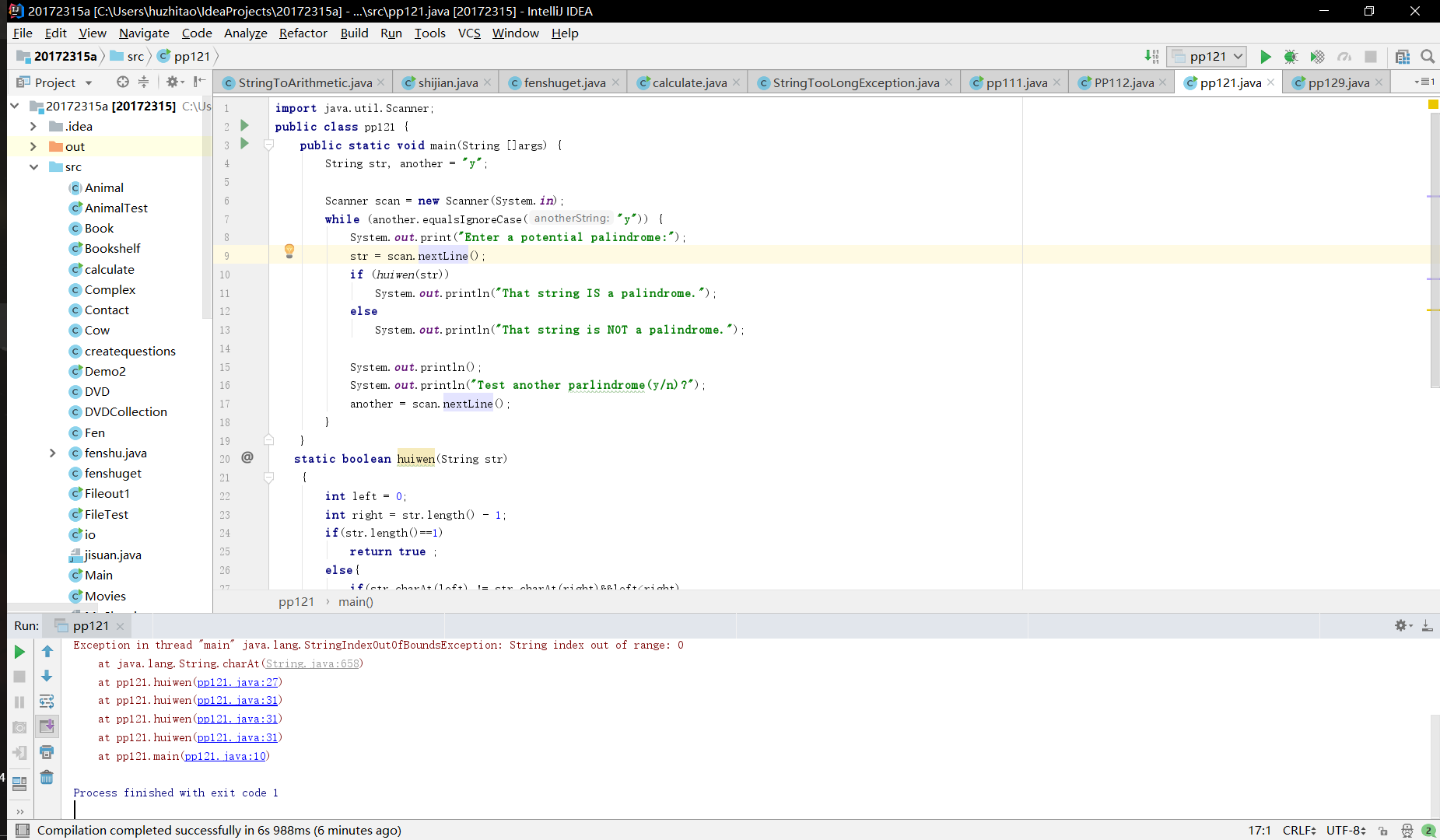
Task: Expand the out folder
Action: coord(33,146)
